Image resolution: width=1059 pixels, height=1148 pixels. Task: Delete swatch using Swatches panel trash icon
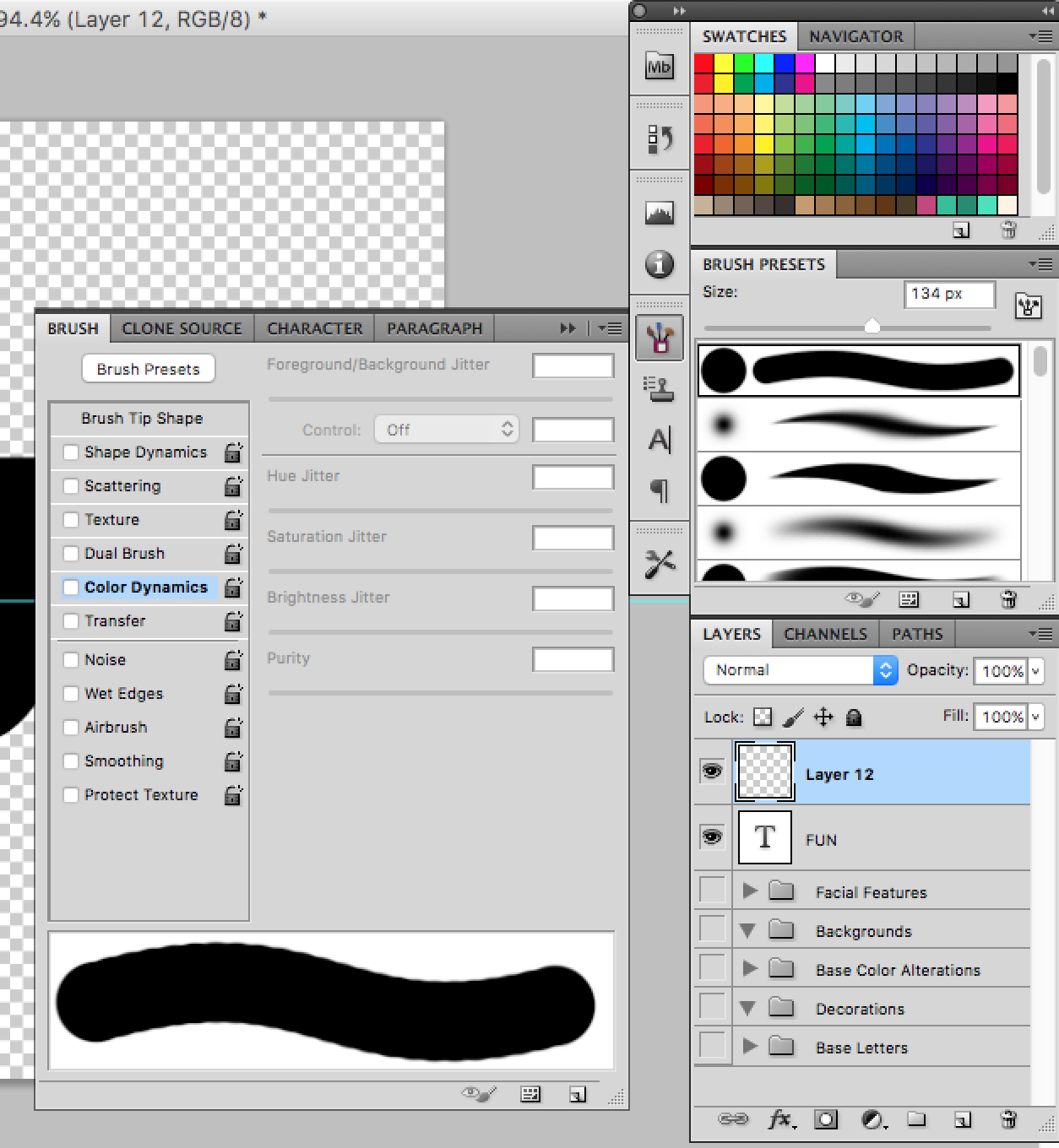[x=1008, y=230]
